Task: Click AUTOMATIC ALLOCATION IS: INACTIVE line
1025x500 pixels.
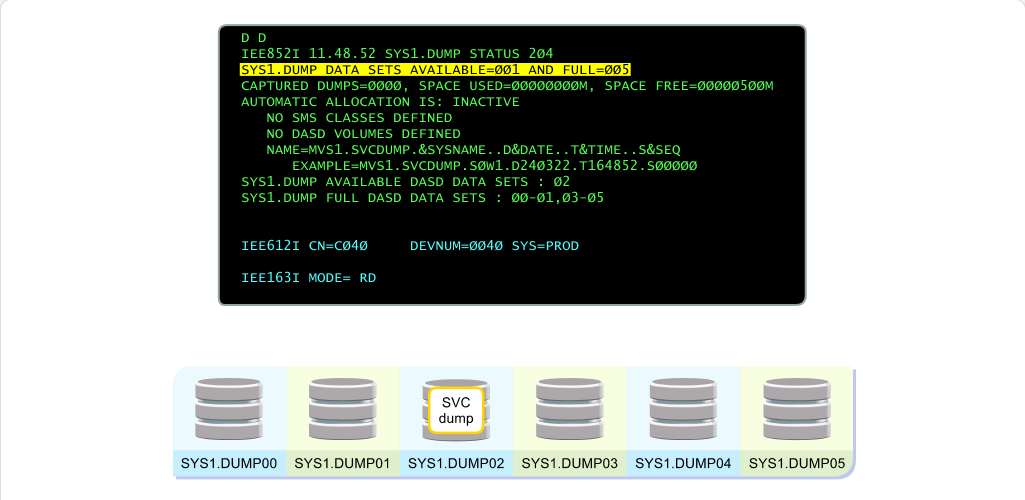Action: [380, 102]
